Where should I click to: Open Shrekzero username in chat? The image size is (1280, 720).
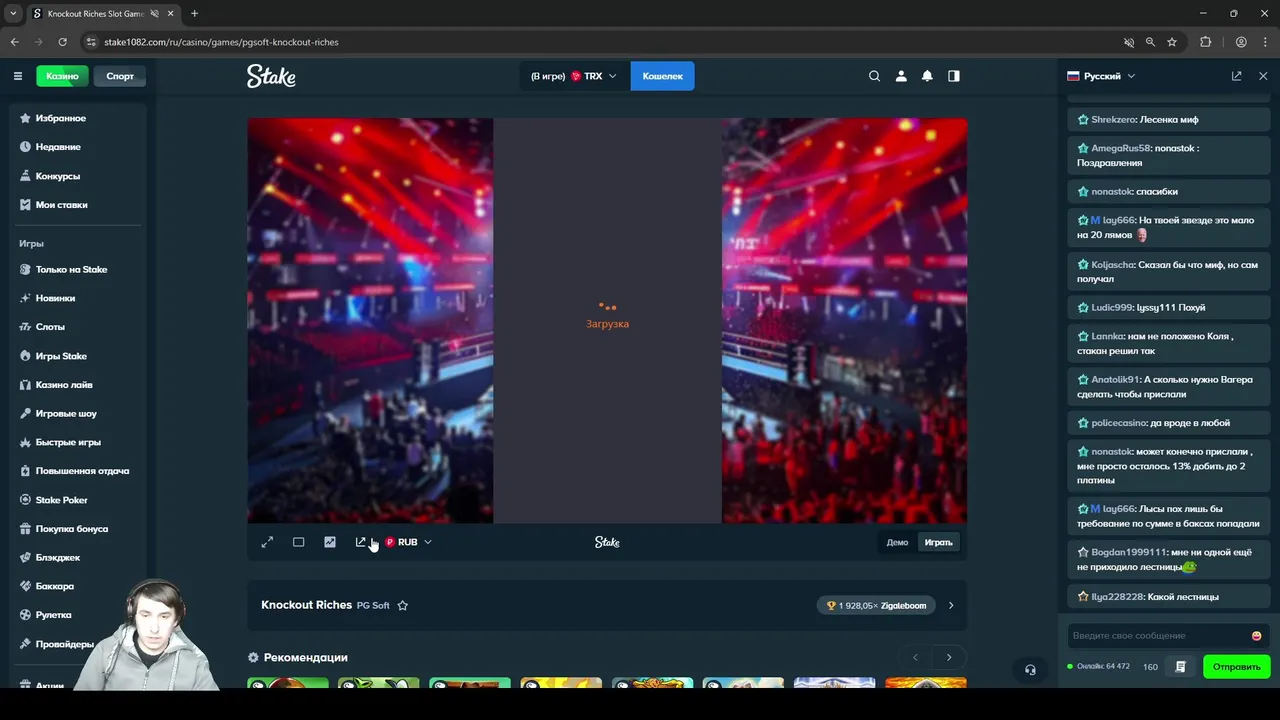[1113, 119]
